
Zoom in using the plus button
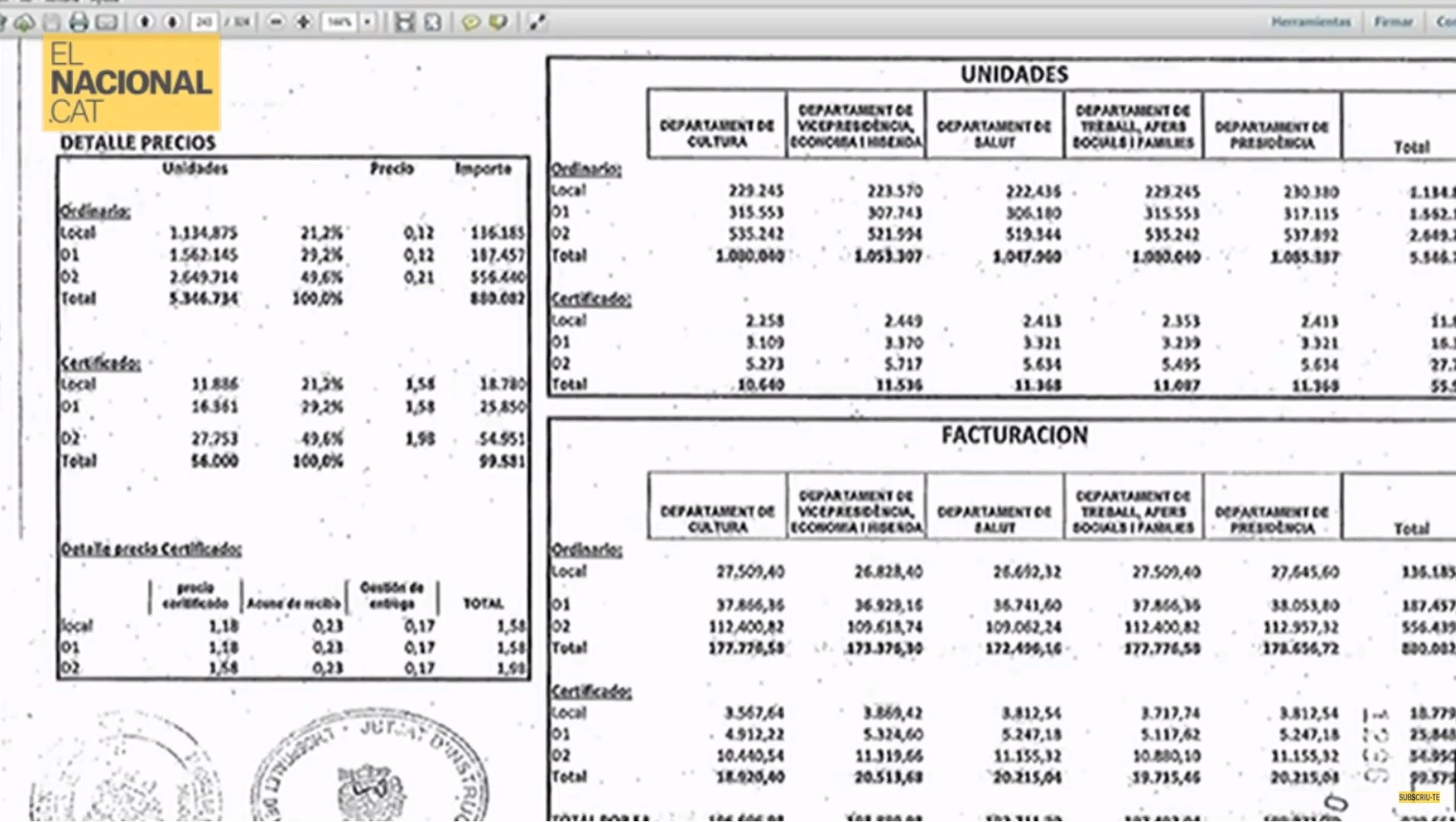pos(303,22)
